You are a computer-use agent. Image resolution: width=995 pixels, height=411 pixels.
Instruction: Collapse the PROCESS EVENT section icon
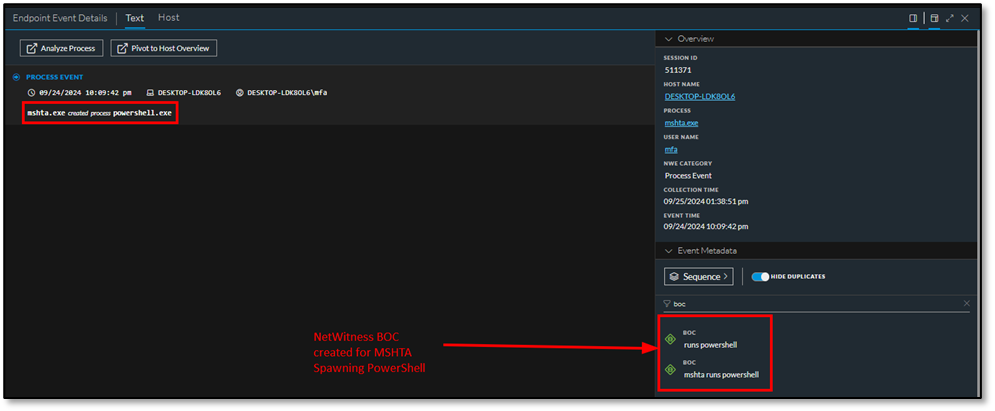[x=16, y=77]
